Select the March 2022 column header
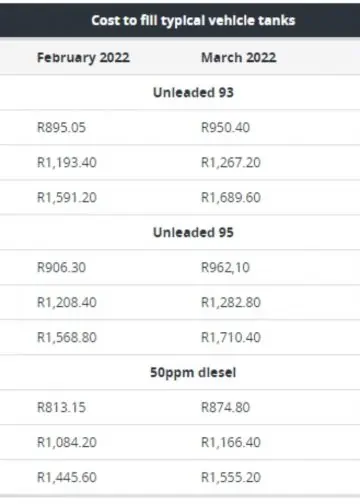 click(x=239, y=58)
